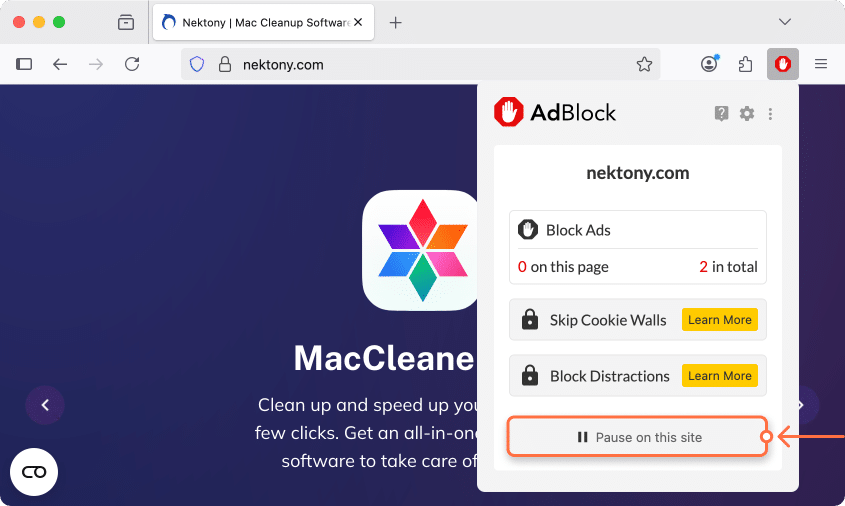
Task: Select the Nektony Mac Cleanup Software tab
Action: pos(256,22)
